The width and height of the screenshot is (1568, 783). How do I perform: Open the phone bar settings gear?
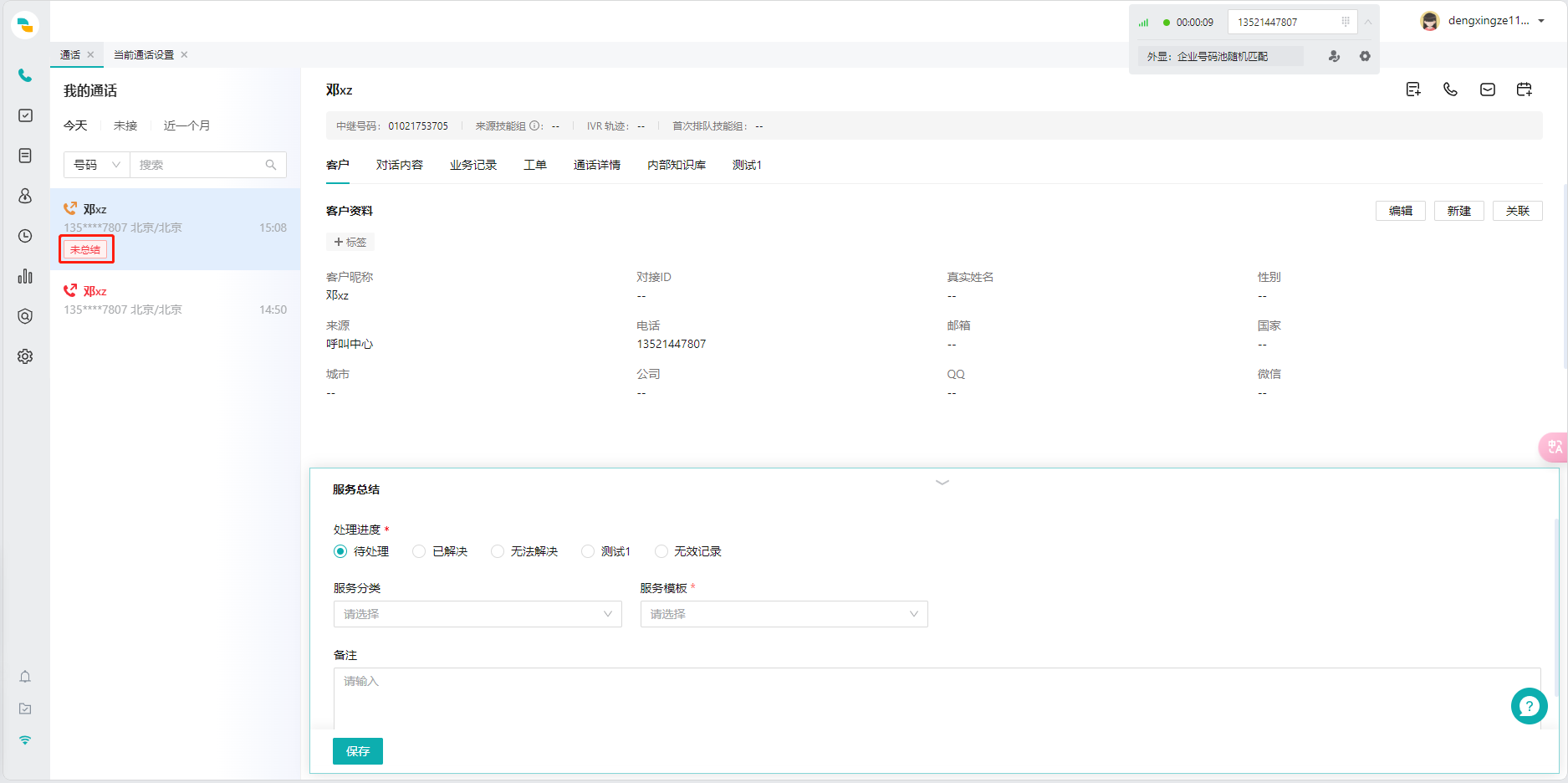[x=1365, y=56]
